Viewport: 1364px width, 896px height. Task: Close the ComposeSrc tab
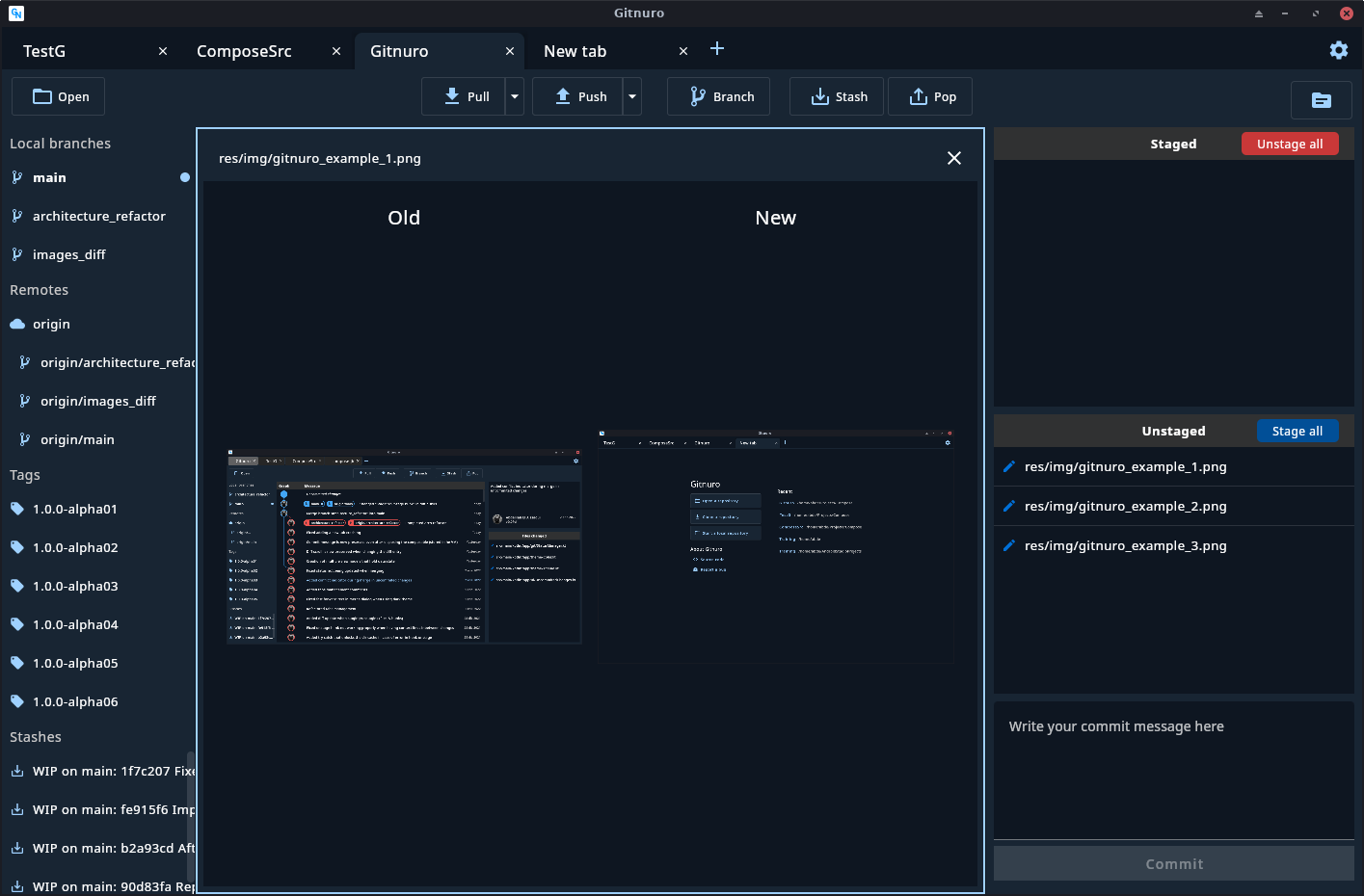click(x=336, y=51)
